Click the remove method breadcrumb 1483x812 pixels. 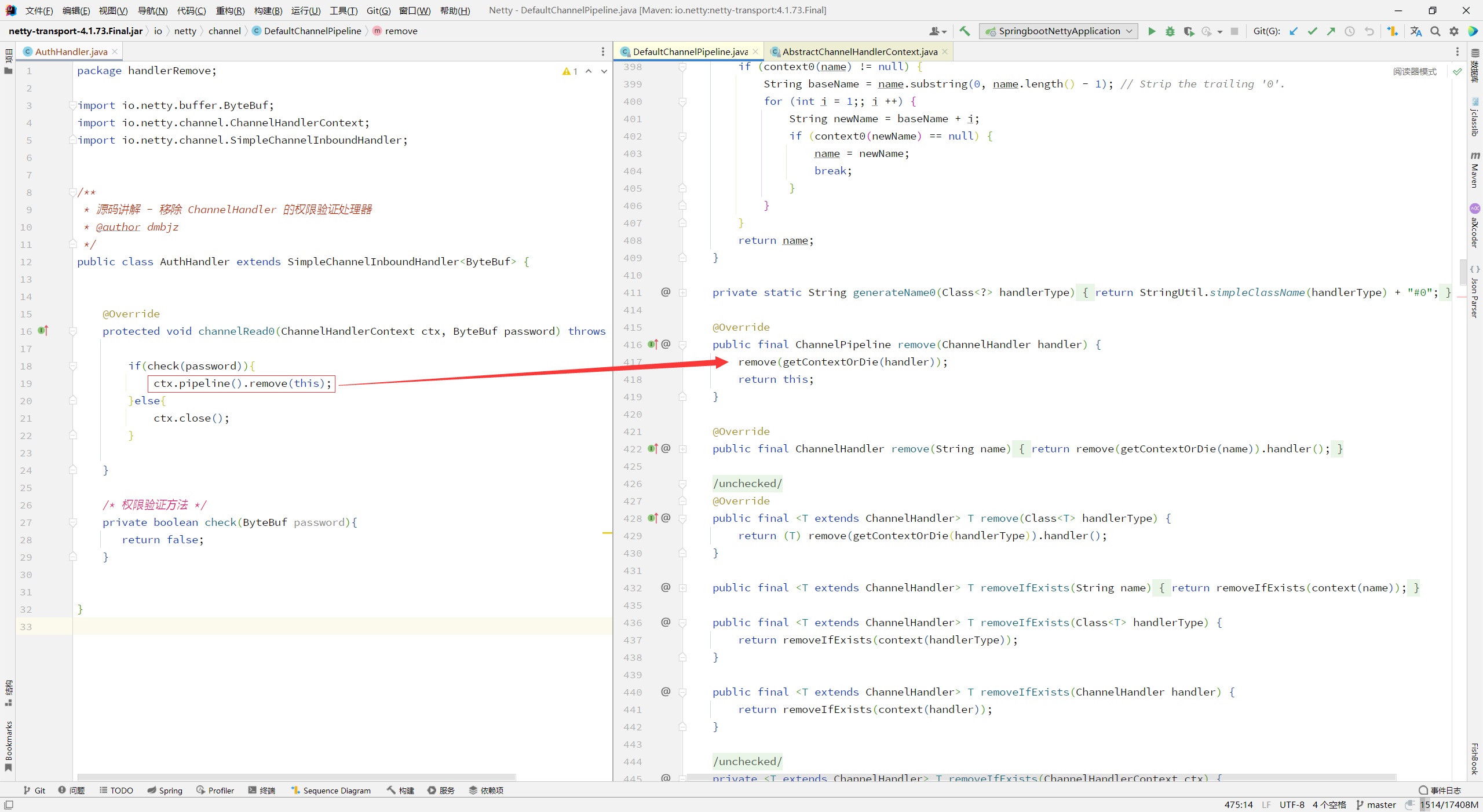click(395, 31)
